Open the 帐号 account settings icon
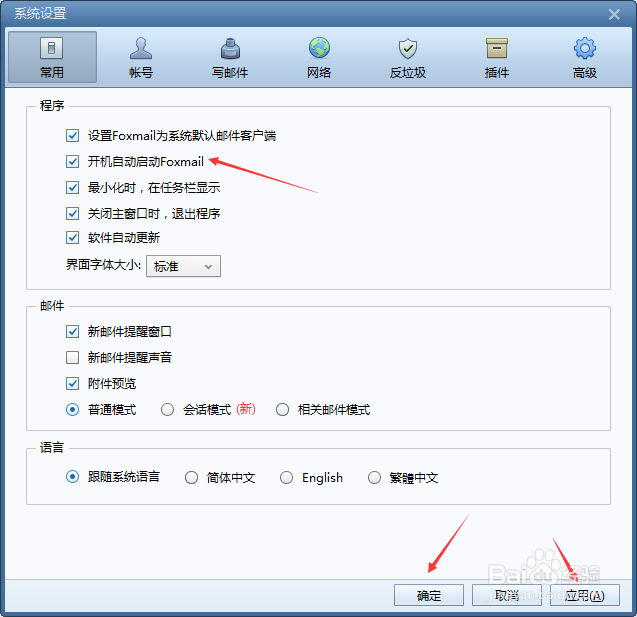Screen dimensions: 637x617 (x=141, y=48)
